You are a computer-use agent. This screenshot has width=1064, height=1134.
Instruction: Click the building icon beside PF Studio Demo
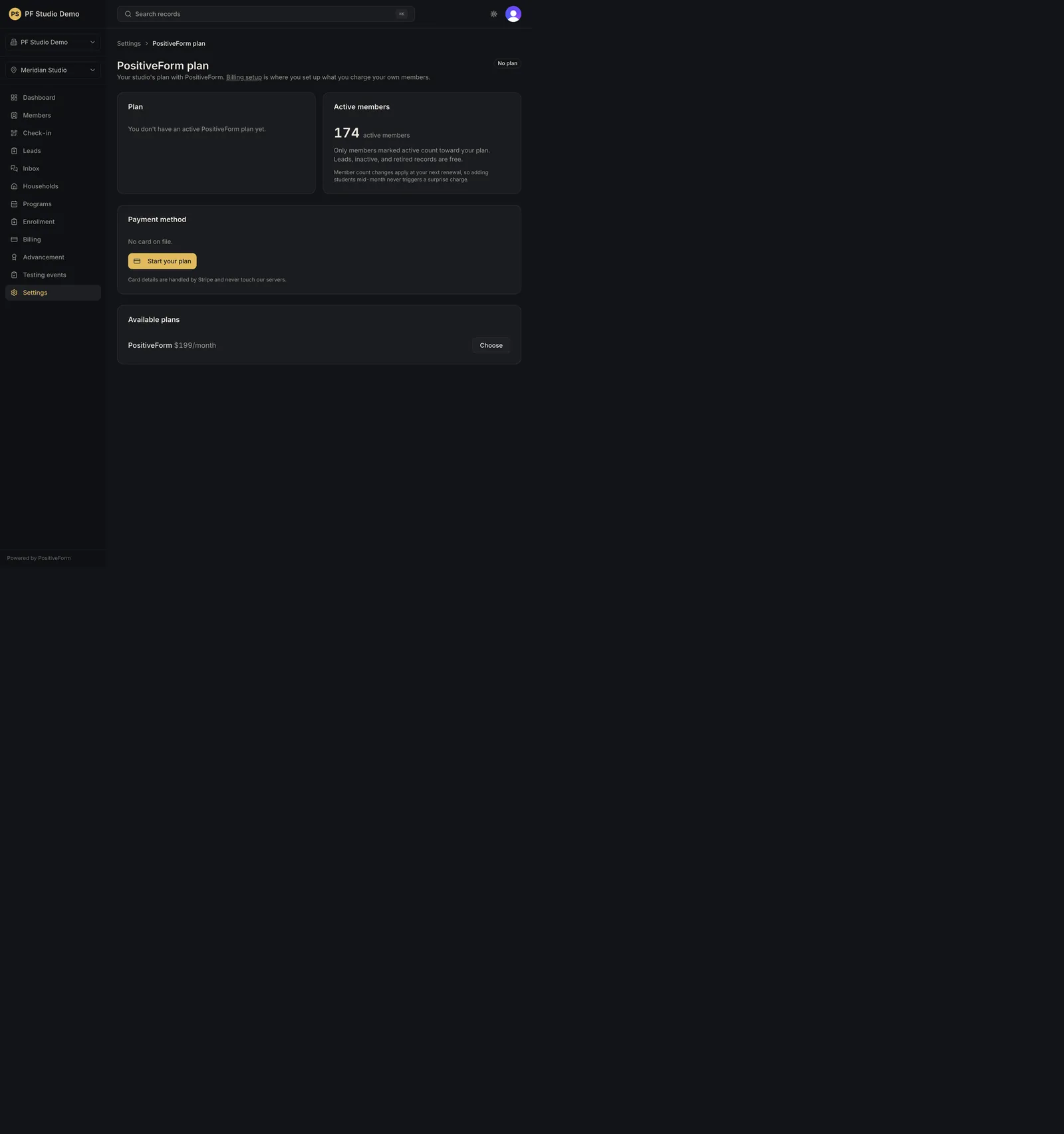point(13,43)
